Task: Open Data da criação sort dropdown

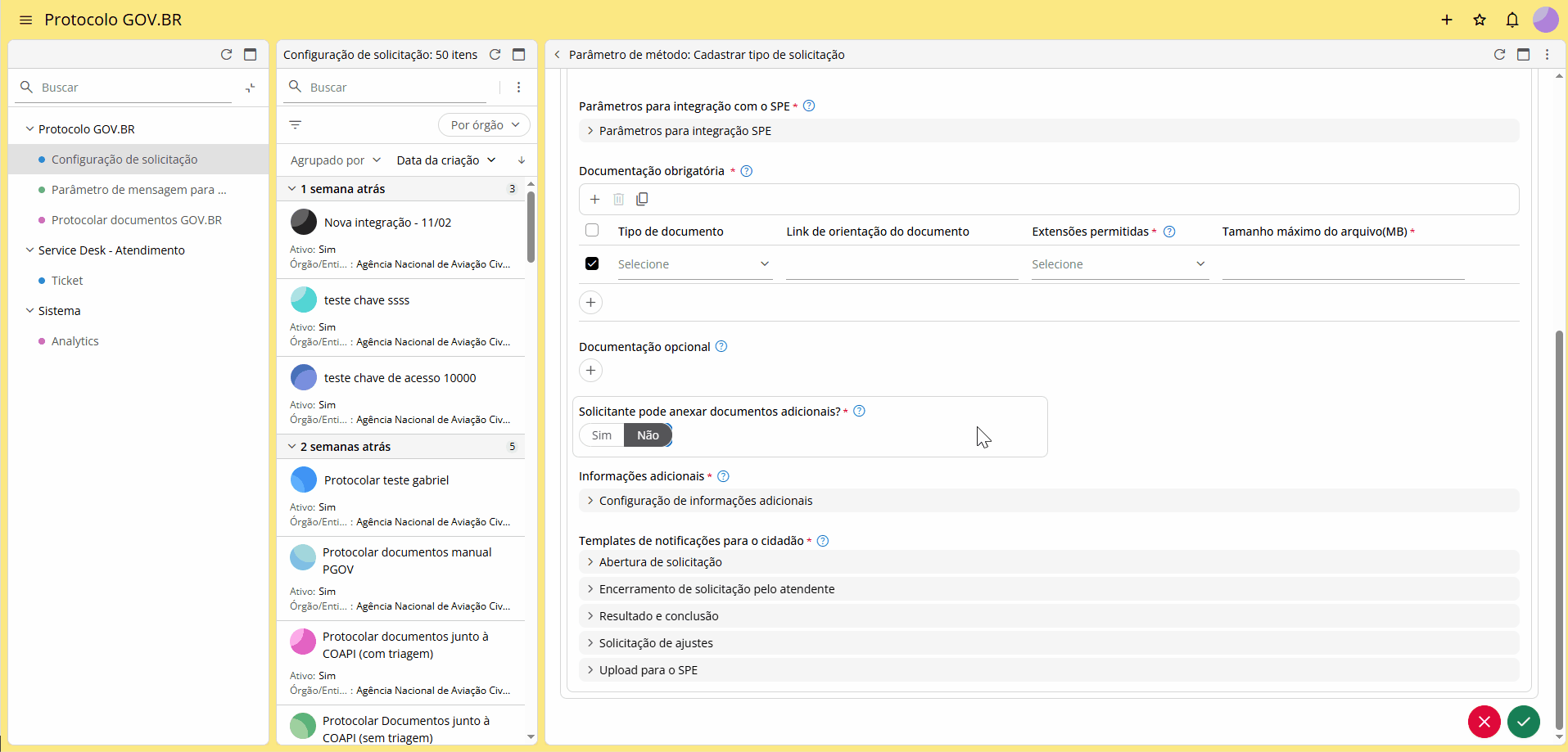Action: point(446,160)
